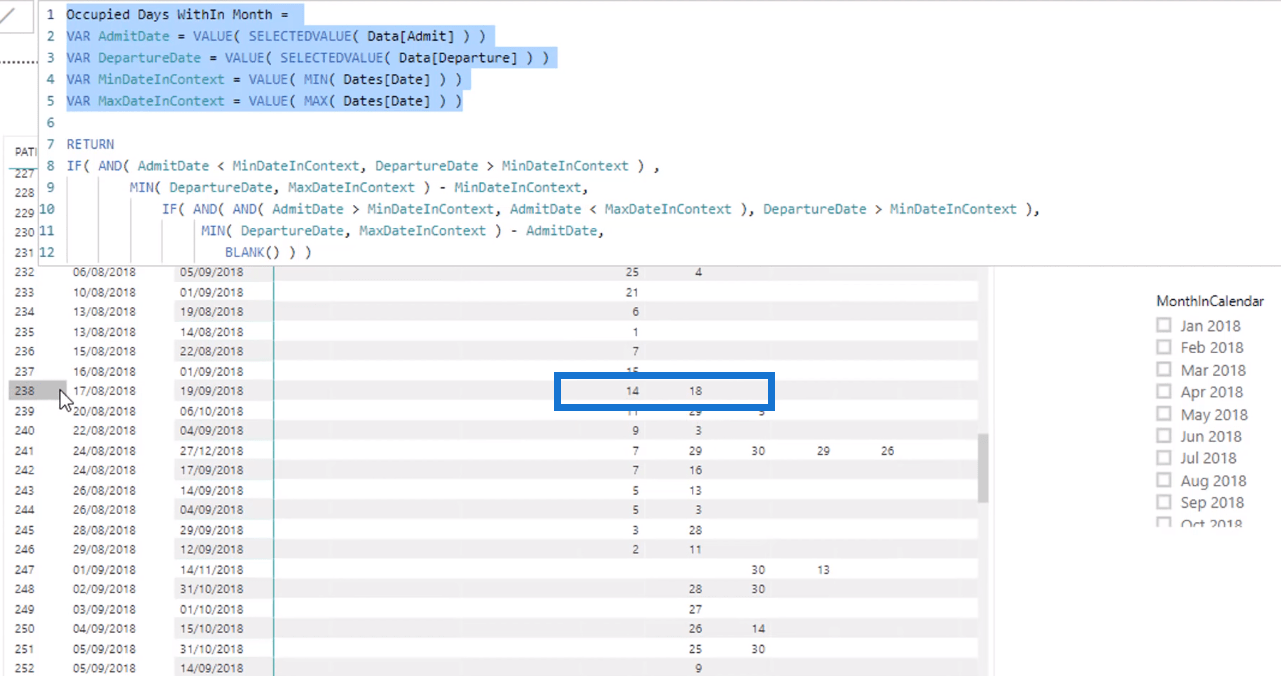Screen dimensions: 1281x676
Task: Select row number 247
Action: pyautogui.click(x=25, y=570)
